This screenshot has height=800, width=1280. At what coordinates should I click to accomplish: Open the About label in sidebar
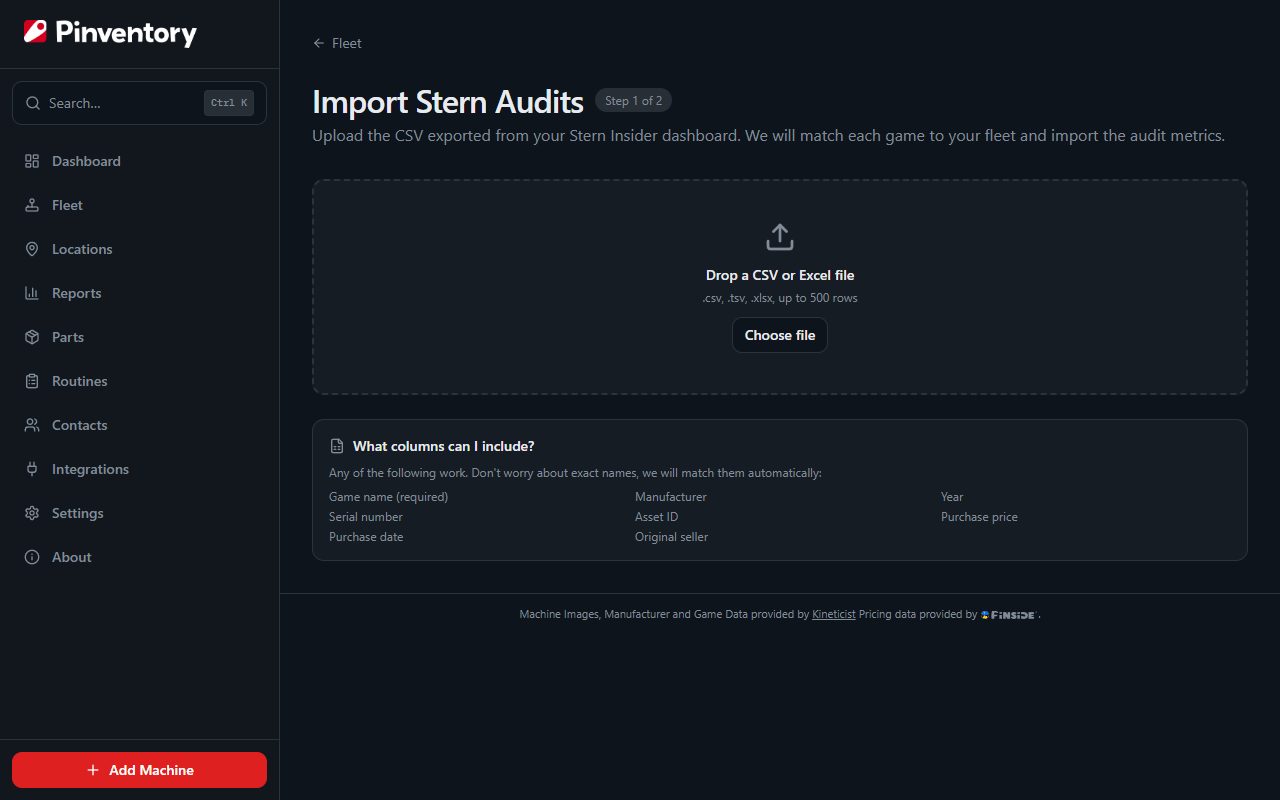pos(71,557)
